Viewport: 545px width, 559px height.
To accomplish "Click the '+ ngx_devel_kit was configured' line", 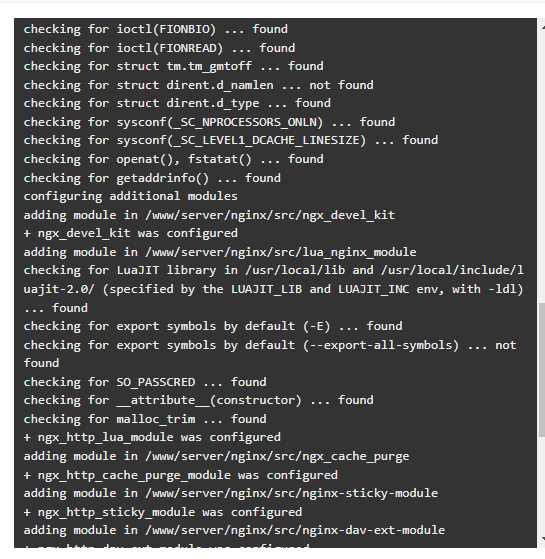I will pyautogui.click(x=130, y=233).
